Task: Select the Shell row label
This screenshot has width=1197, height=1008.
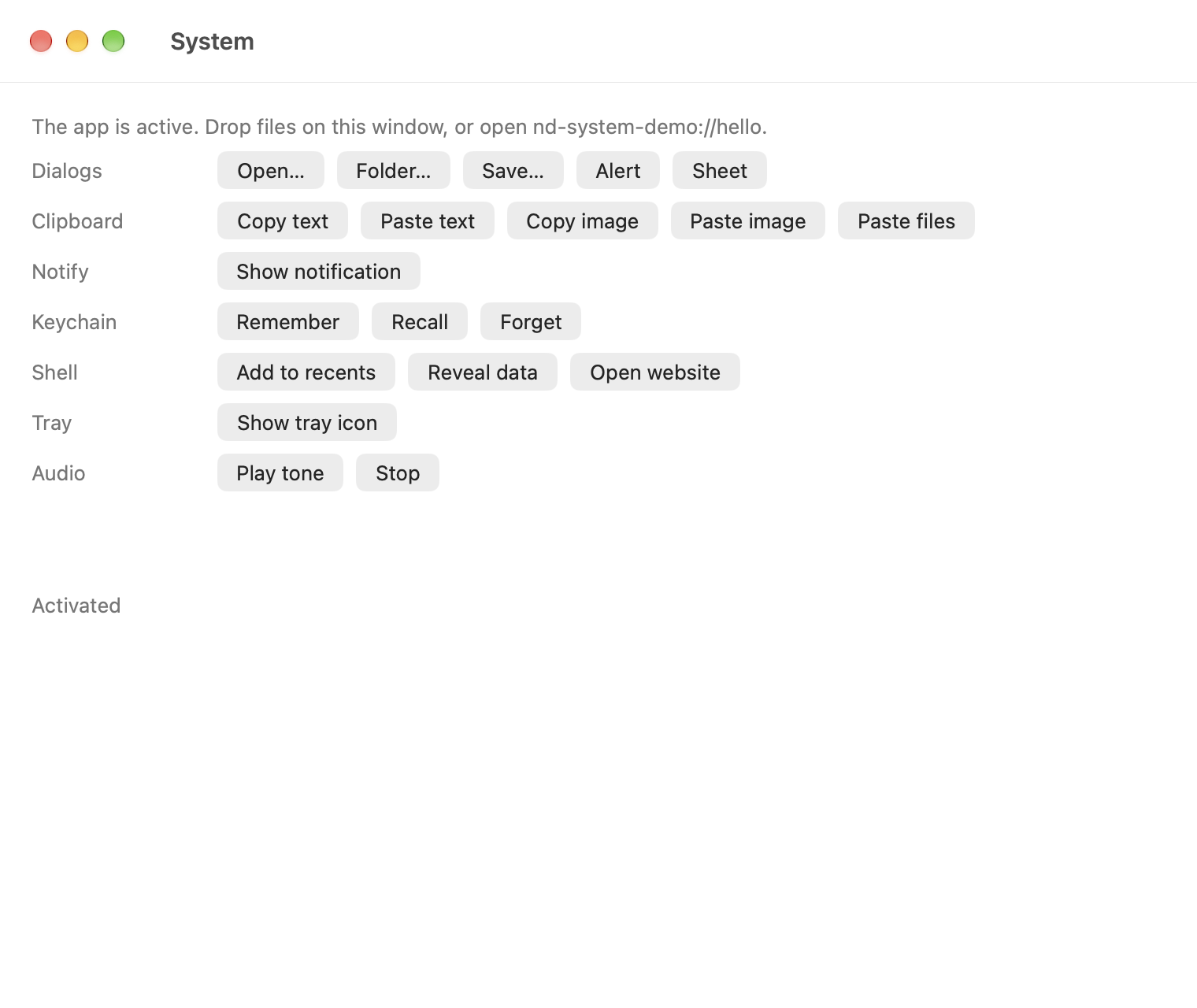Action: coord(54,372)
